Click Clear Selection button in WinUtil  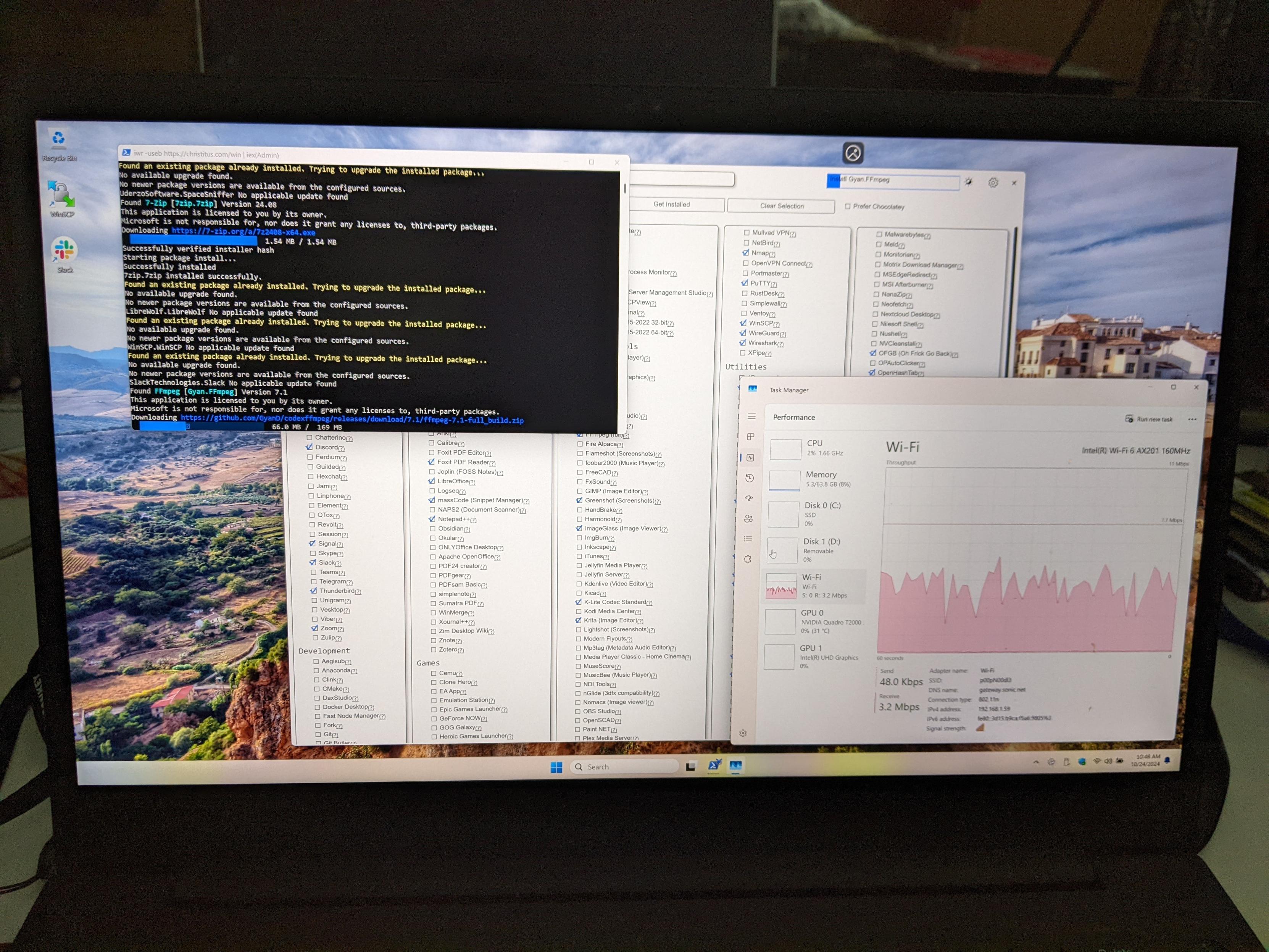pos(781,206)
